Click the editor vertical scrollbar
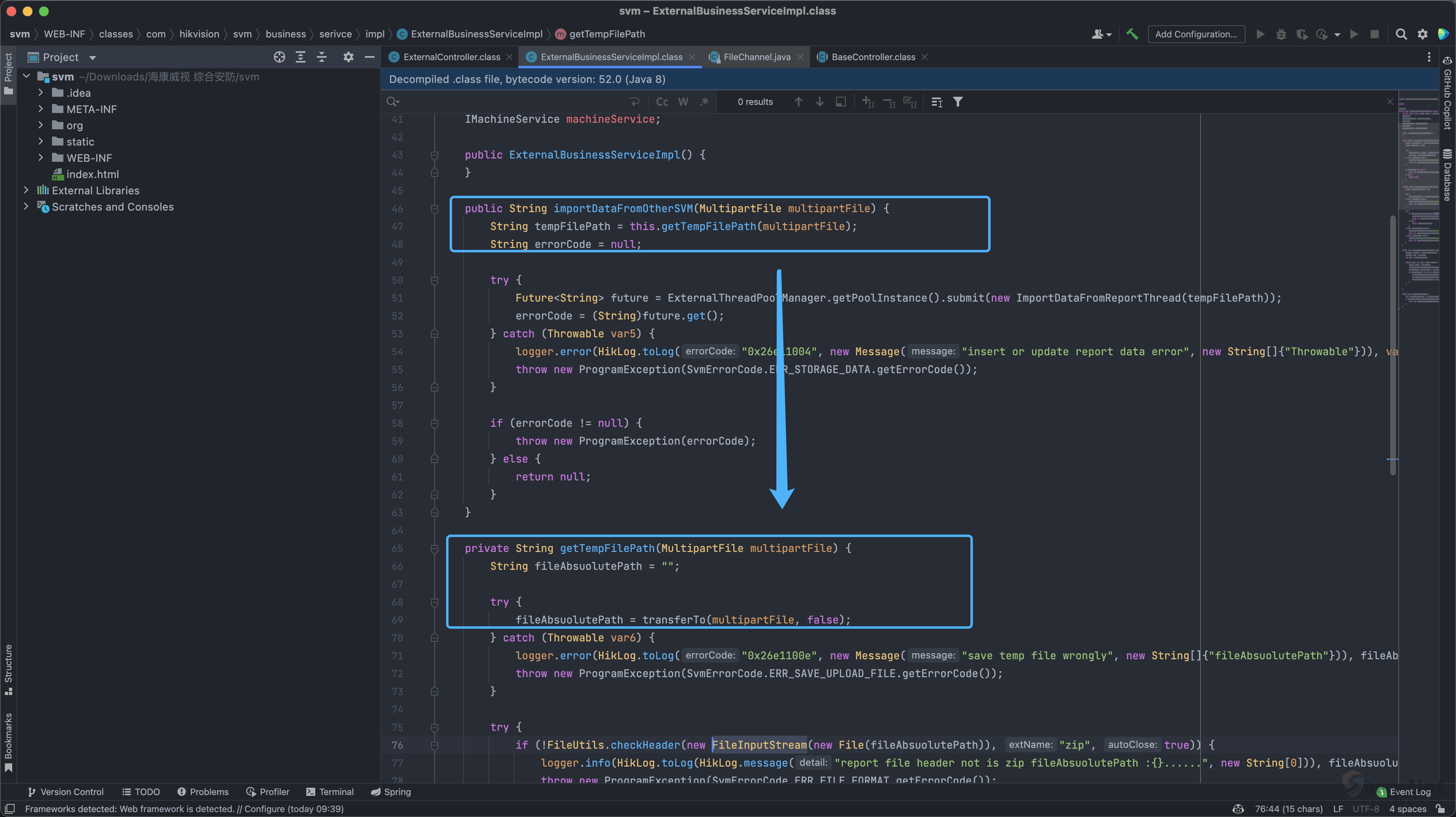This screenshot has width=1456, height=817. pos(1393,345)
